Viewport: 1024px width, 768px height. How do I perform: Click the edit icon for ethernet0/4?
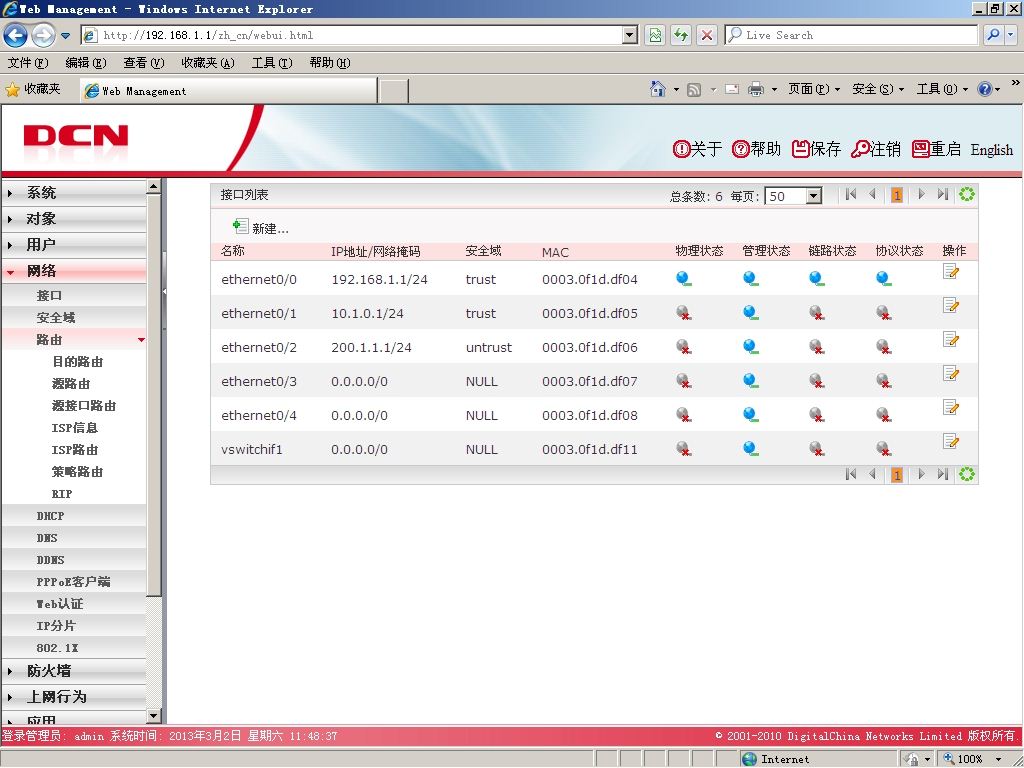click(951, 408)
